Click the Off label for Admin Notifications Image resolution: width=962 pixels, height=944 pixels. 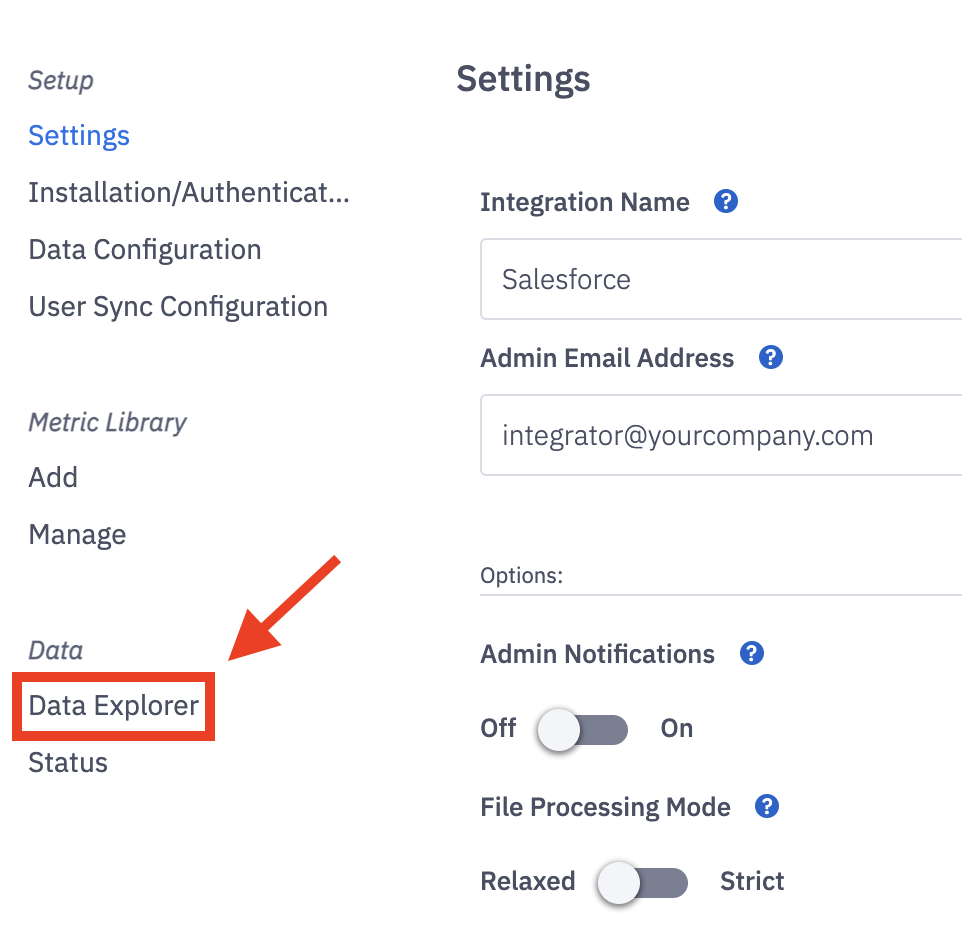(x=498, y=728)
